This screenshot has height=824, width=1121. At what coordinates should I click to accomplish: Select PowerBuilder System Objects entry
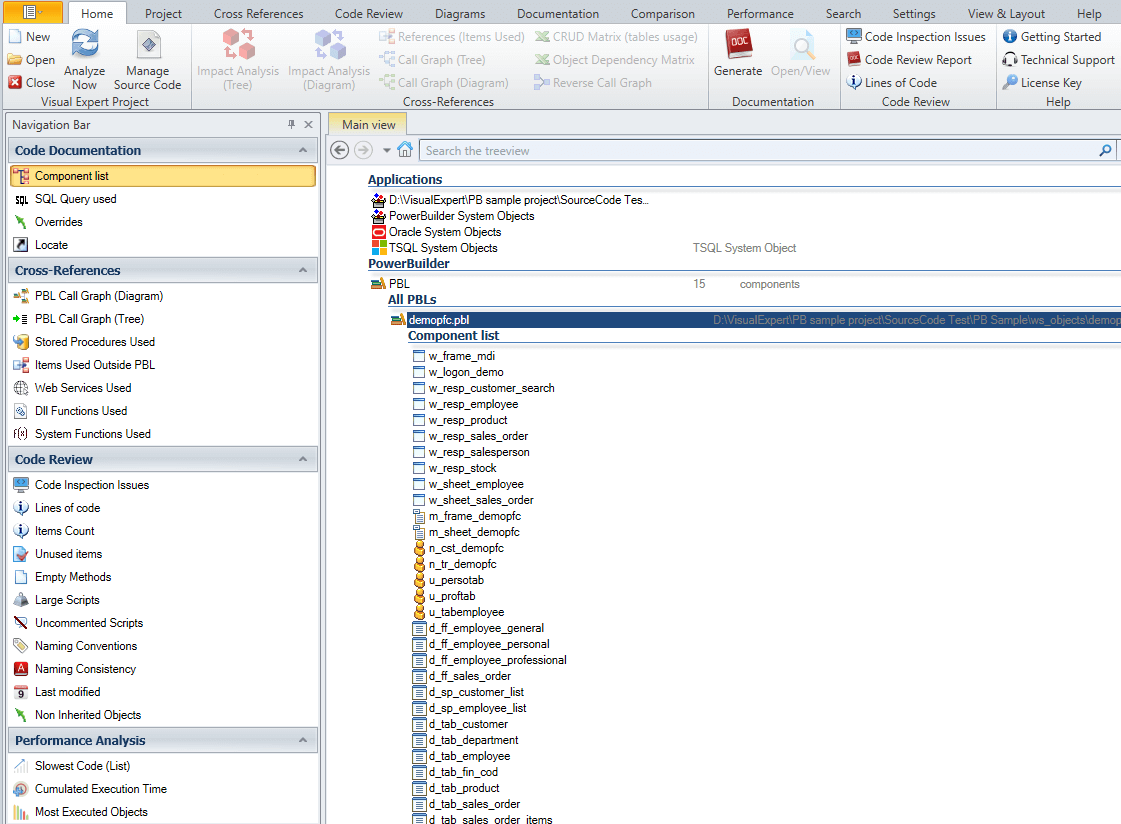click(461, 216)
